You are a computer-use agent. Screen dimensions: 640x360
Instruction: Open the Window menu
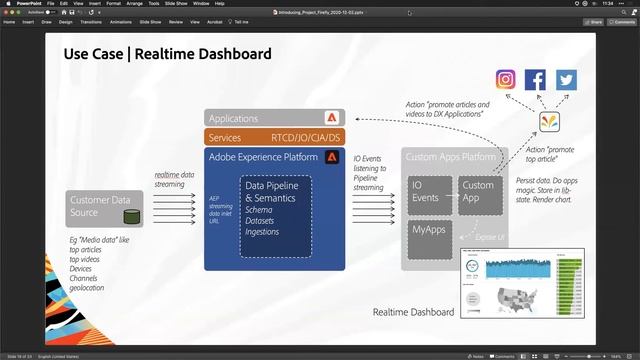[201, 3]
